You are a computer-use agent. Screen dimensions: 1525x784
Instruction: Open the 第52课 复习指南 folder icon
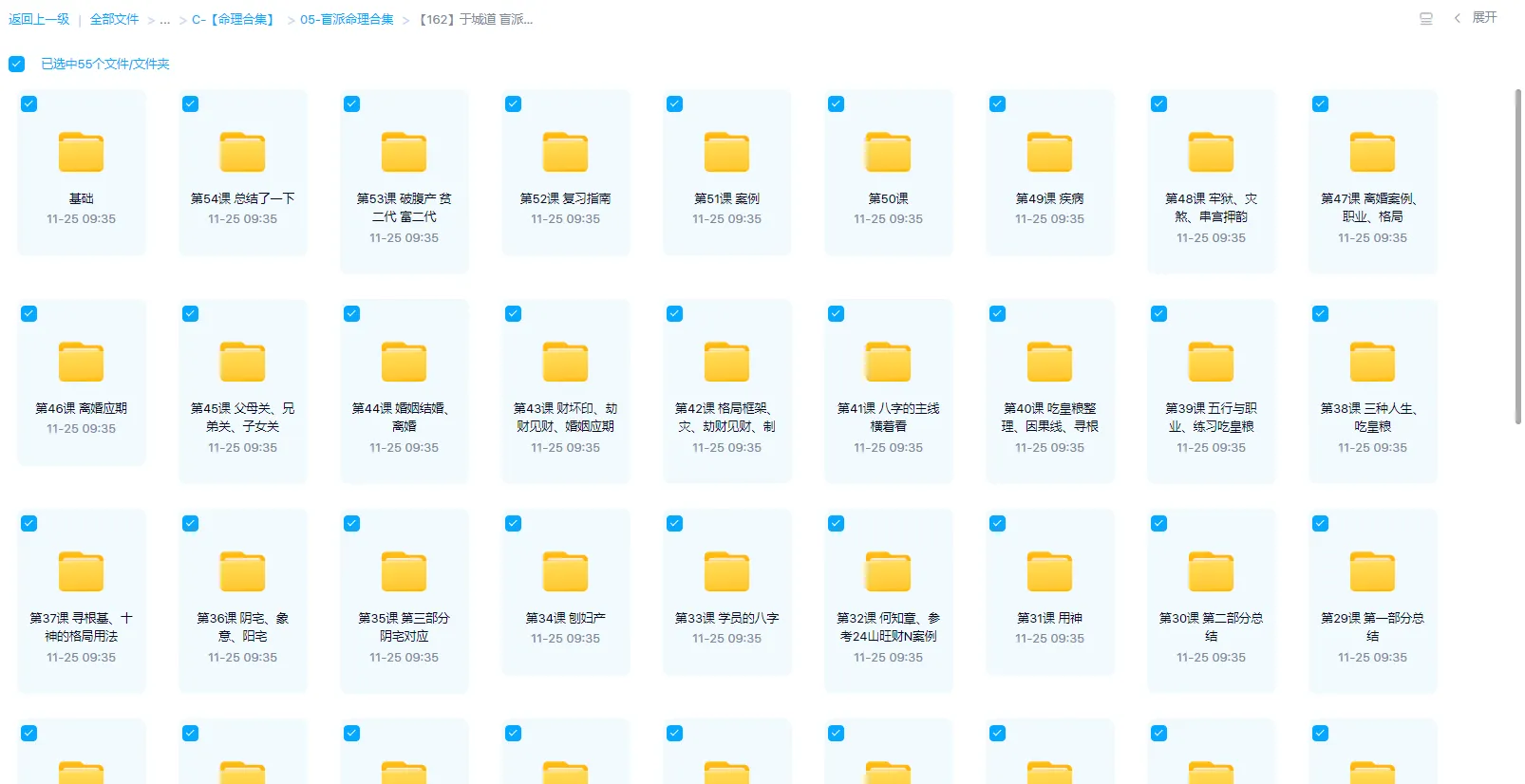click(565, 152)
